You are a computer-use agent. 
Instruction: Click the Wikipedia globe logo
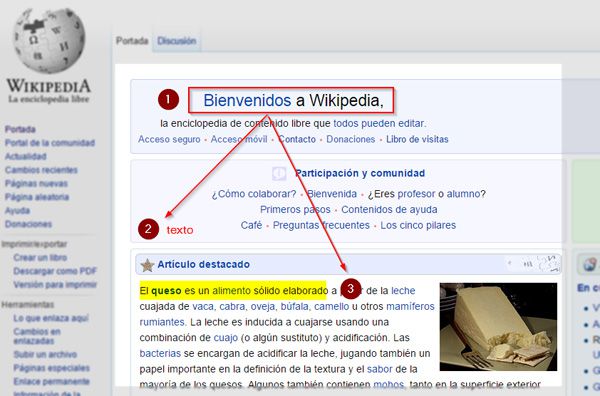click(x=49, y=40)
